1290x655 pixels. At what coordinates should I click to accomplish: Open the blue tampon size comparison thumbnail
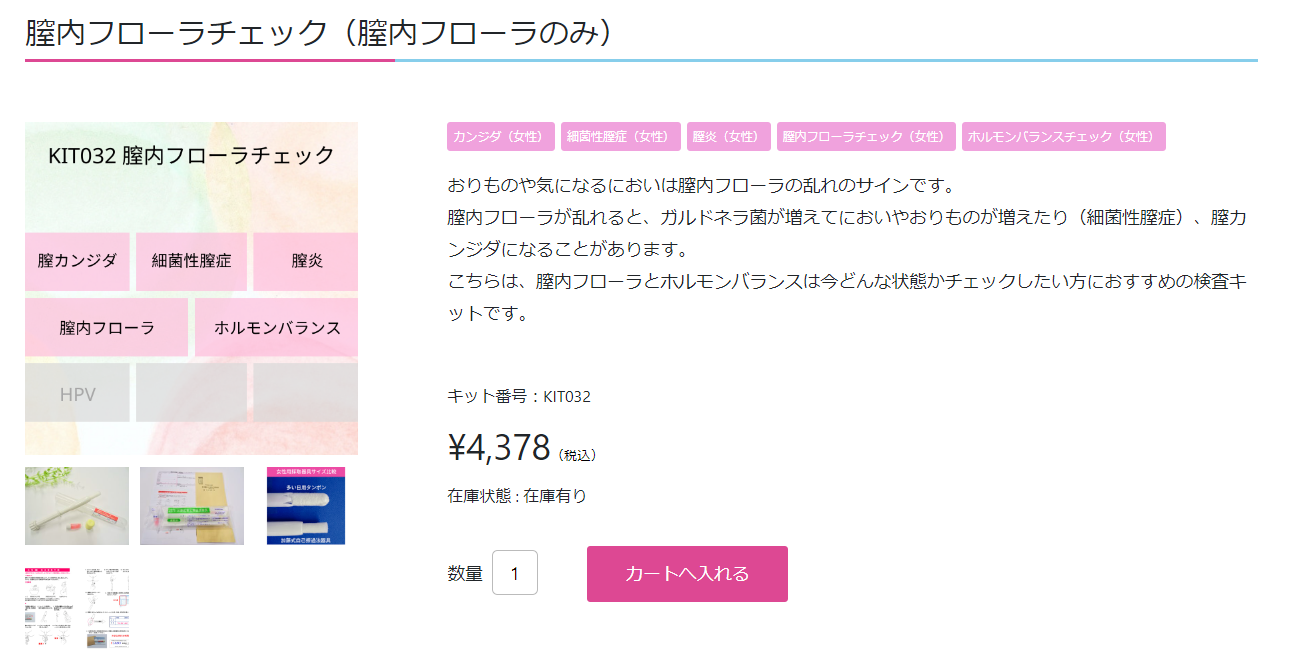click(306, 506)
